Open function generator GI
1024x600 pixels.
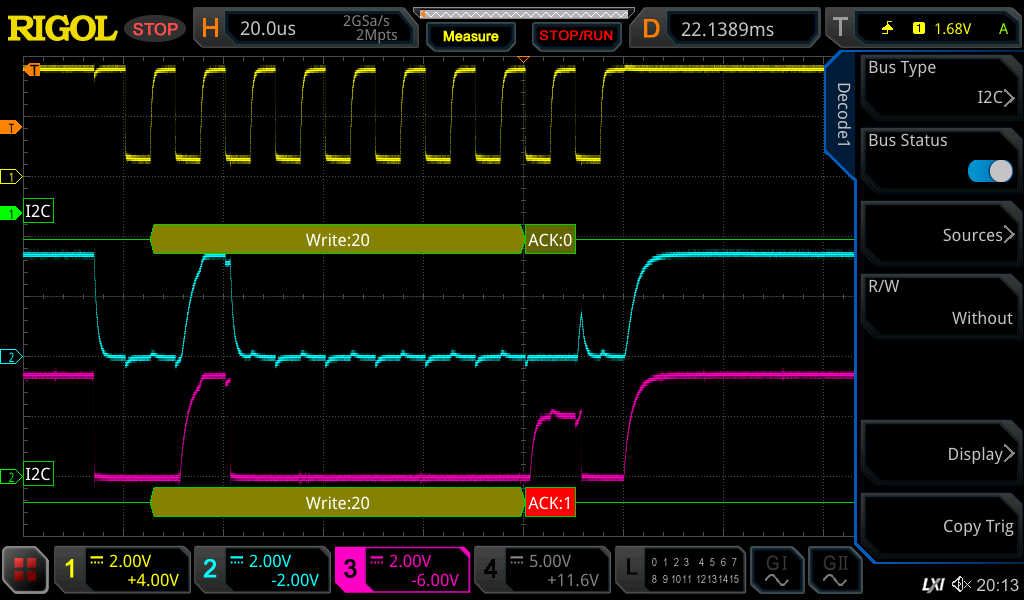click(x=776, y=569)
